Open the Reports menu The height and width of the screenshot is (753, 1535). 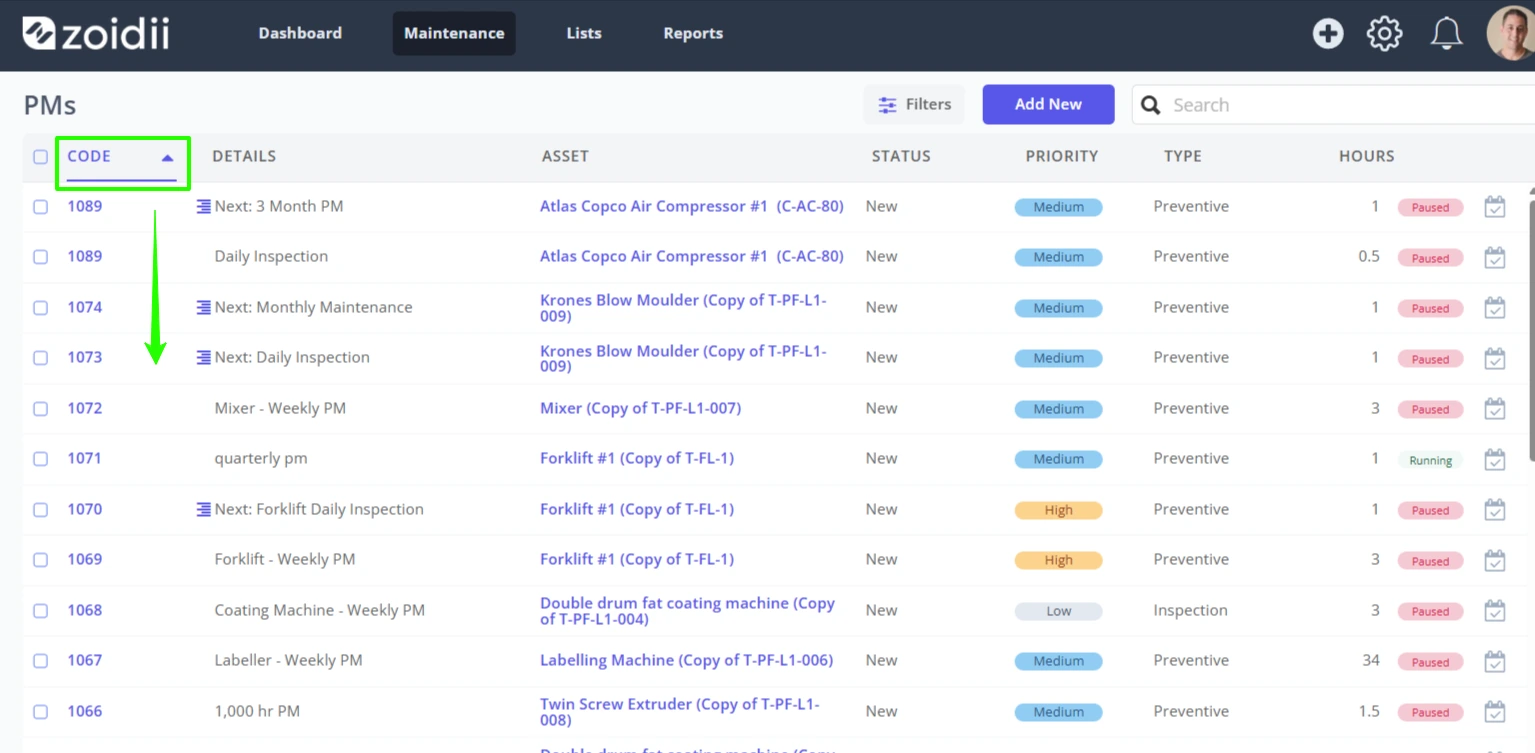pyautogui.click(x=693, y=33)
